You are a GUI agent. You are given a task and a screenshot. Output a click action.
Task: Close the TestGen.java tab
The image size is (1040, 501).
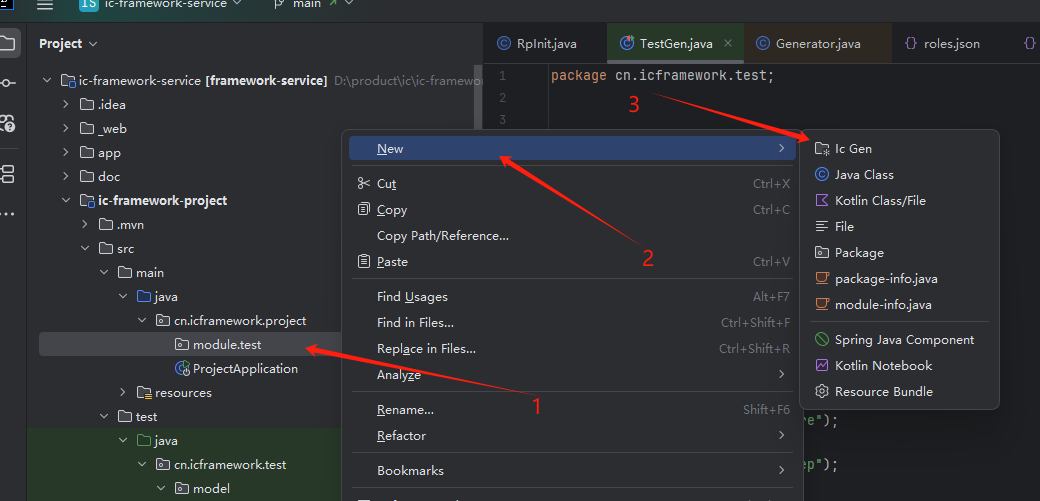[728, 44]
